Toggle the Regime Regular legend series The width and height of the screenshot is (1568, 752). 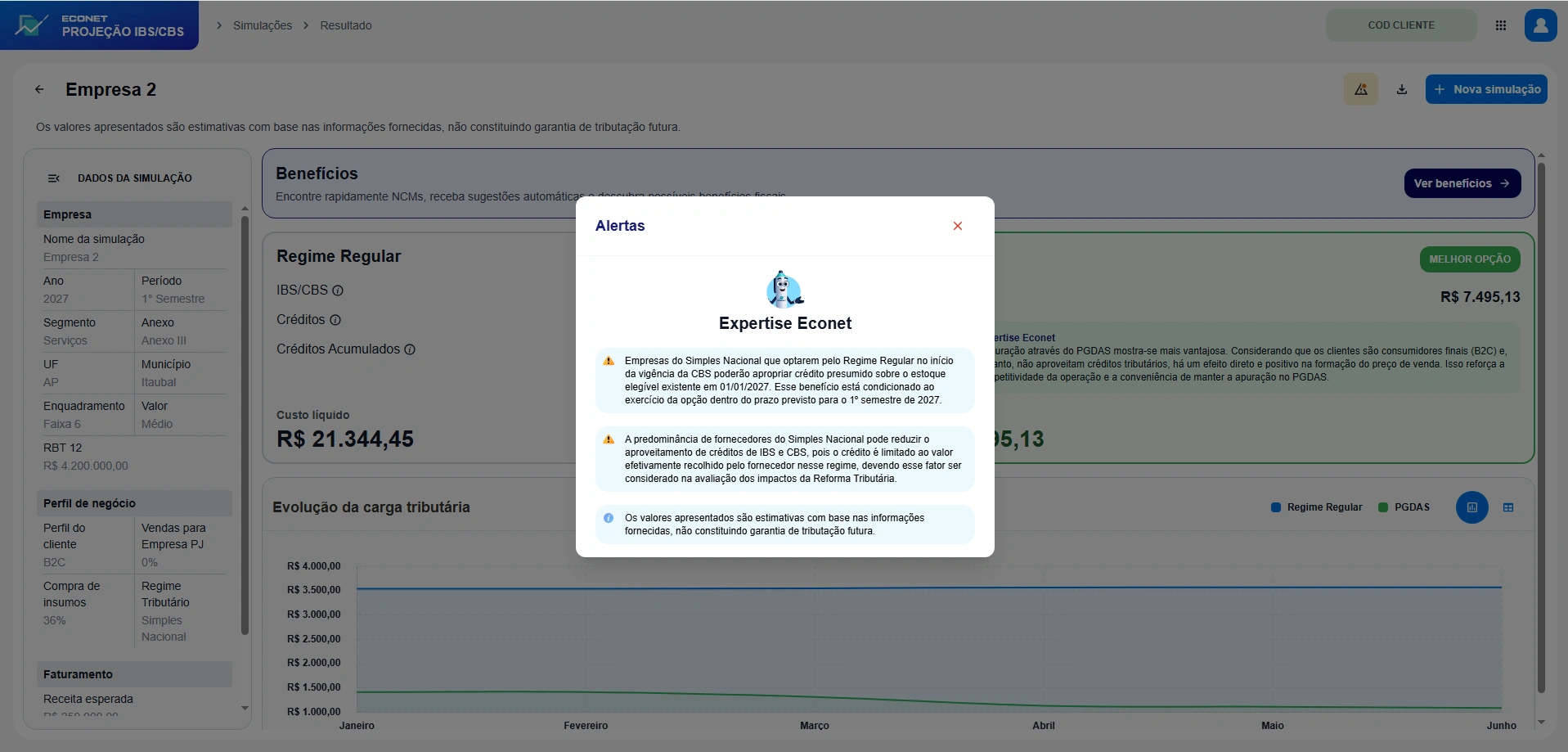[1317, 507]
